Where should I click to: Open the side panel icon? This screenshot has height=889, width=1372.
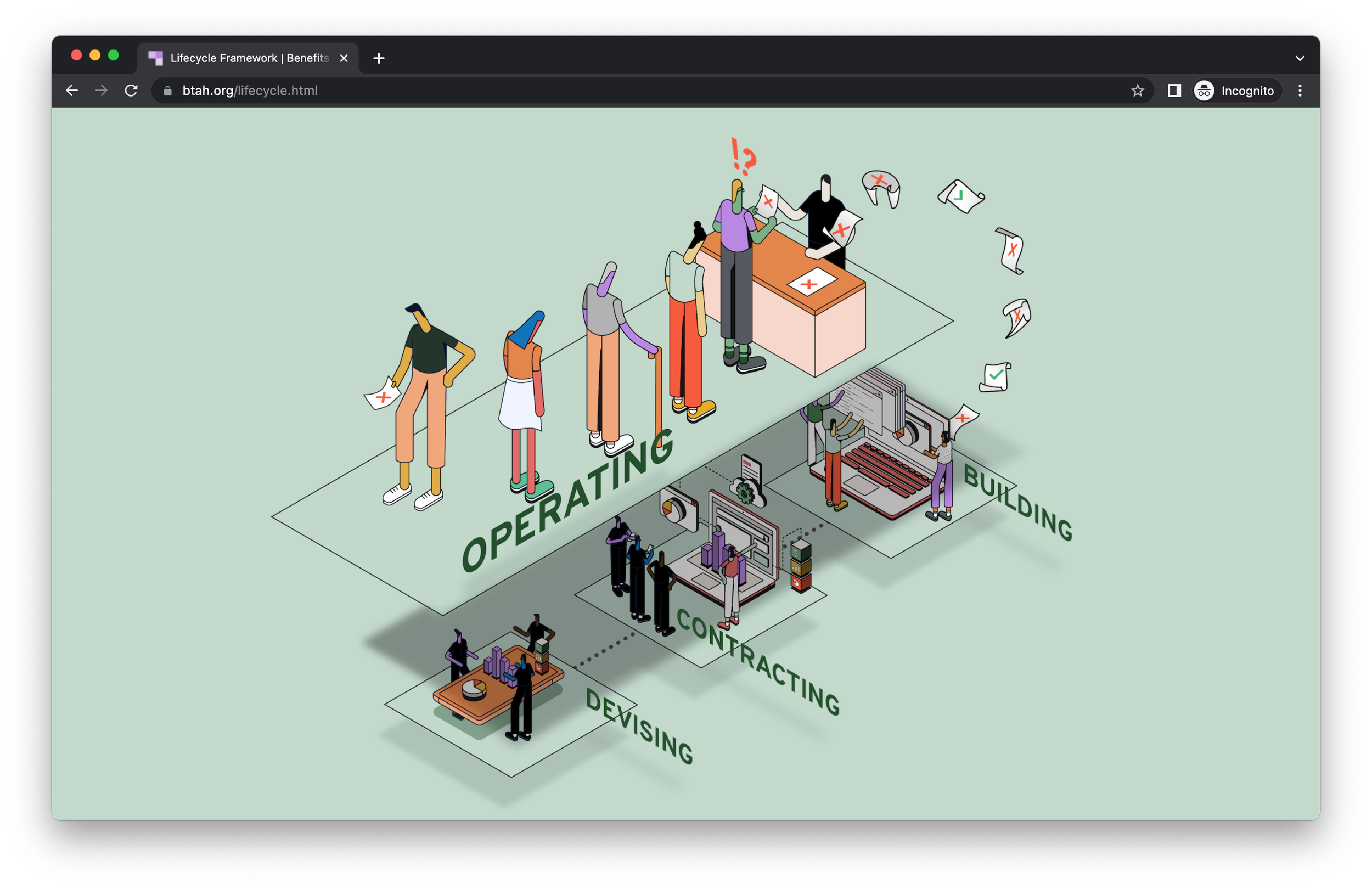(x=1174, y=91)
